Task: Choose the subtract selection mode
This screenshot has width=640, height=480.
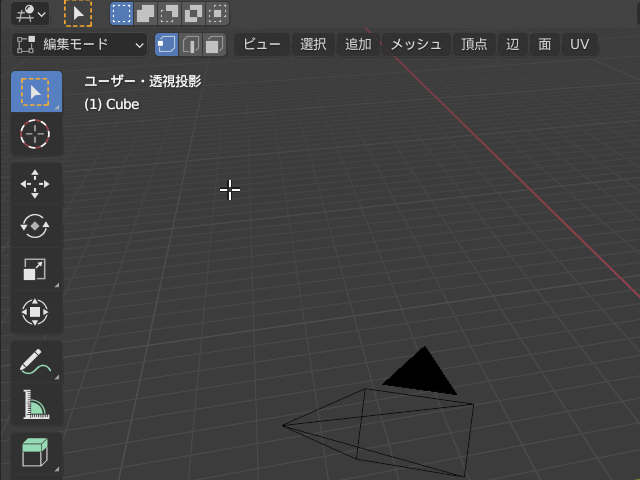Action: tap(169, 14)
